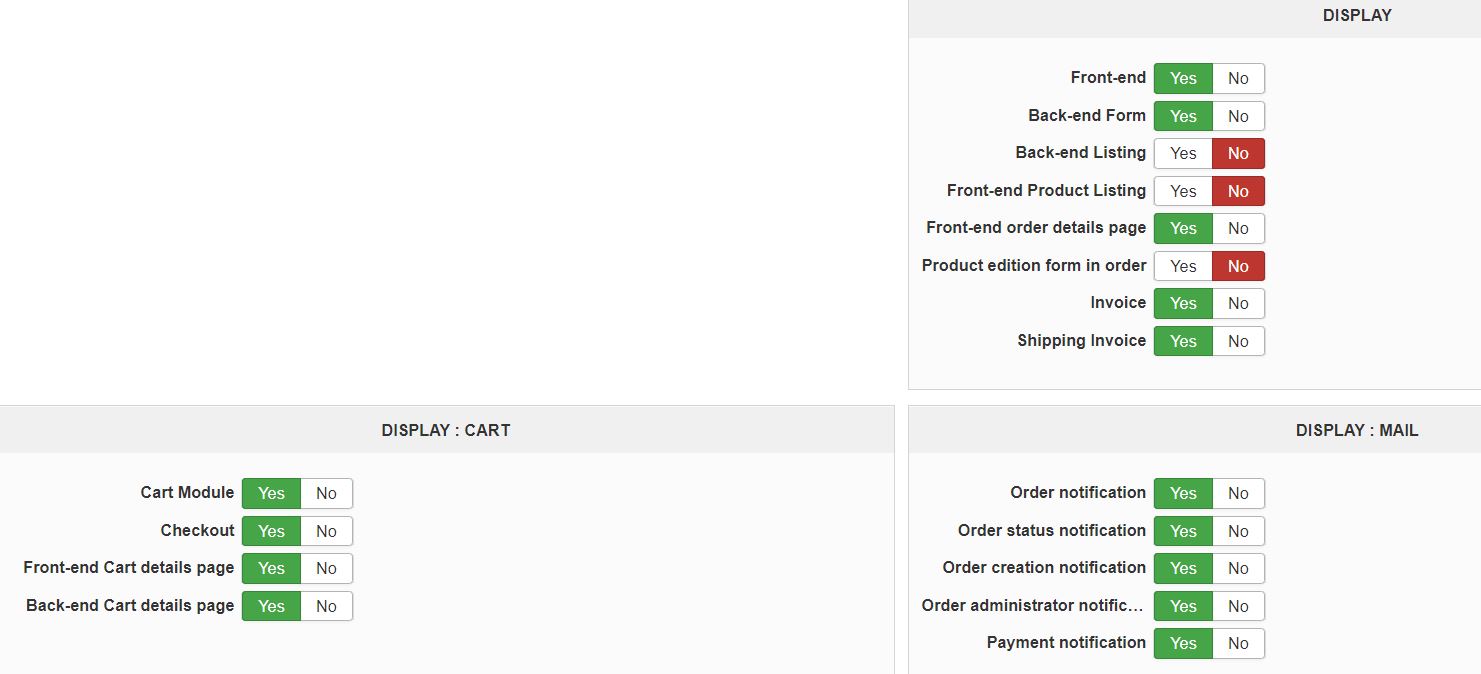
Task: Click the red No on Back-end Listing
Action: click(x=1238, y=154)
